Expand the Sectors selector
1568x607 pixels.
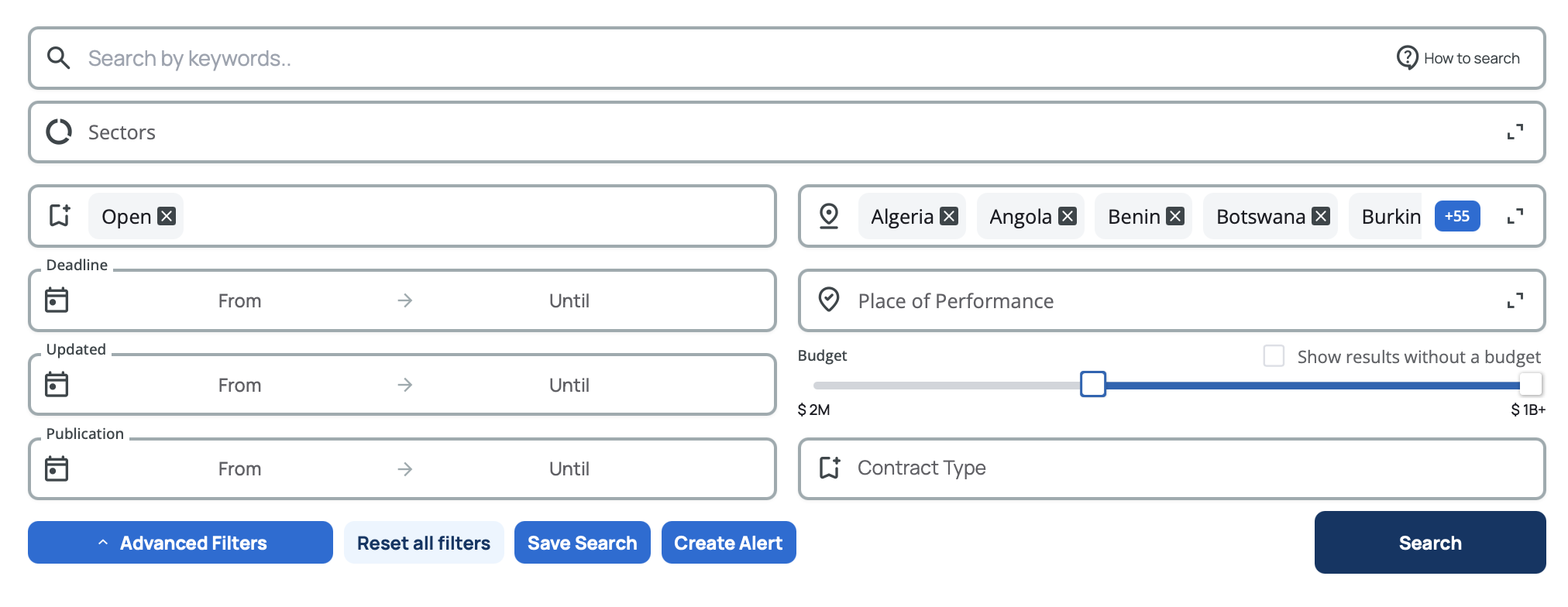tap(1515, 132)
